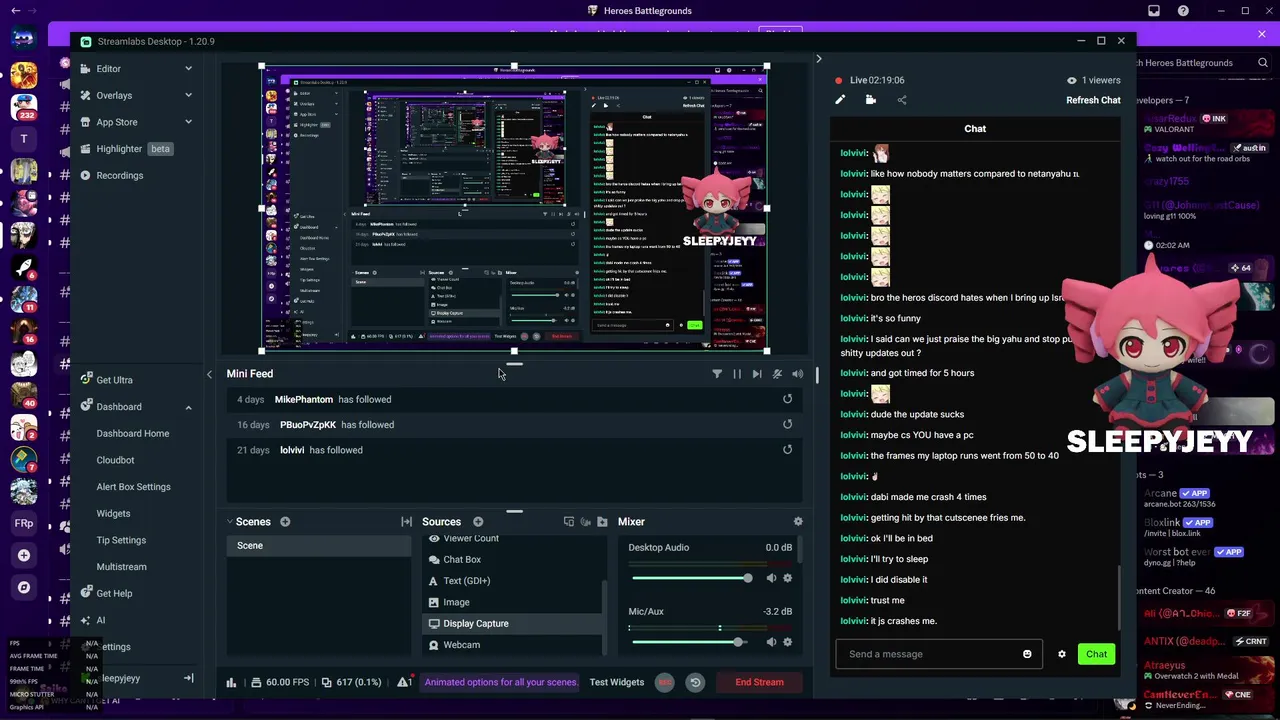Toggle Mini Feed alert sound volume

coord(797,374)
